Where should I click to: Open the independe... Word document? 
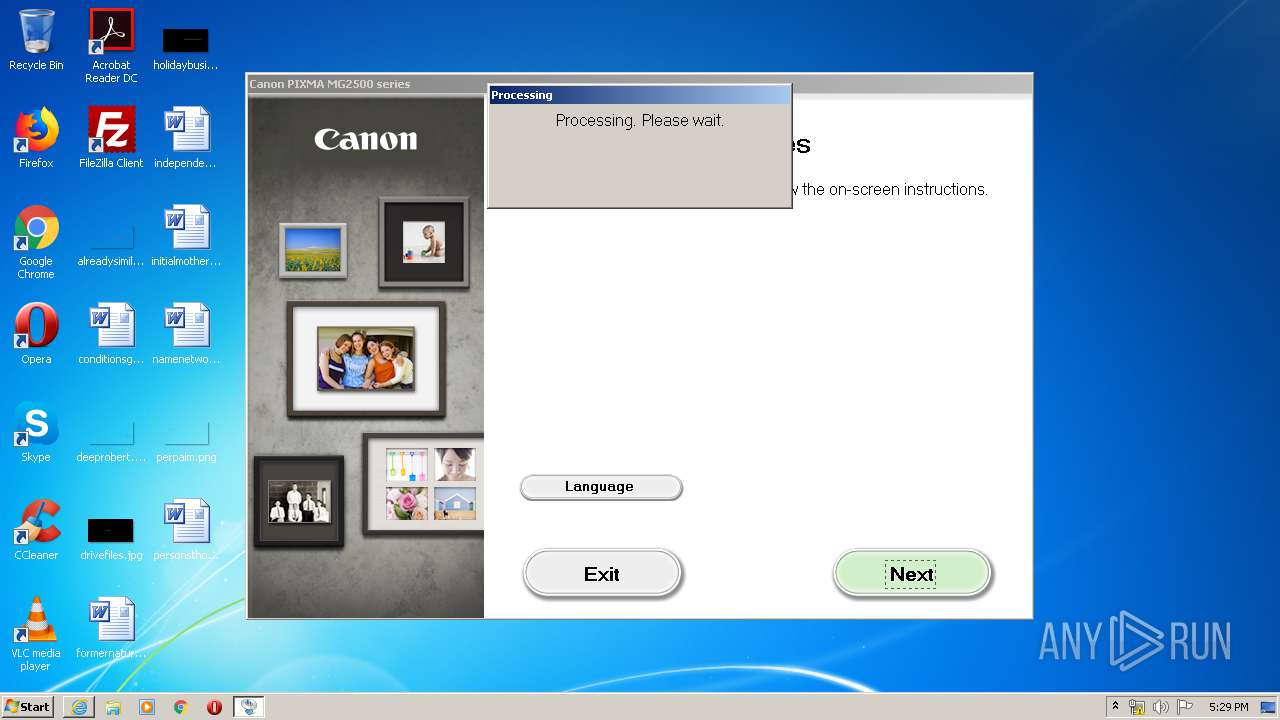[x=185, y=138]
